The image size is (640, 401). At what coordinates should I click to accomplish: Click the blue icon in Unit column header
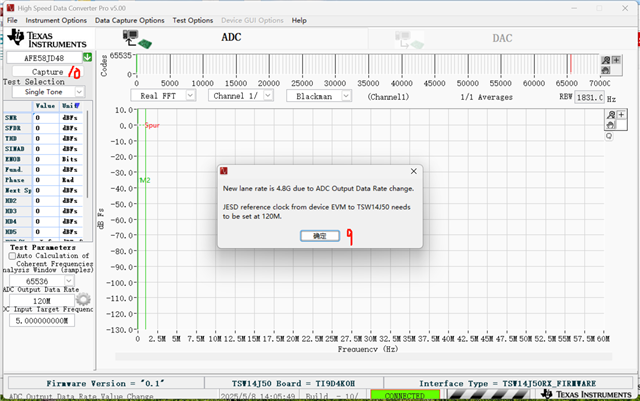point(77,106)
